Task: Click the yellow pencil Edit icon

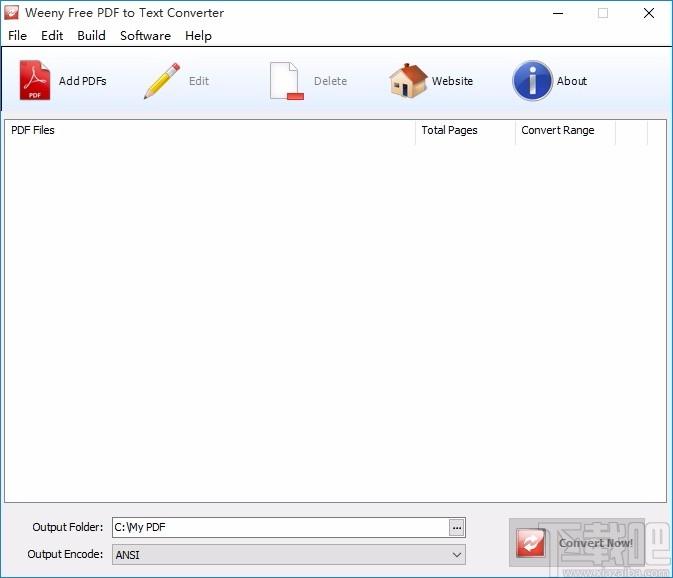Action: coord(162,81)
